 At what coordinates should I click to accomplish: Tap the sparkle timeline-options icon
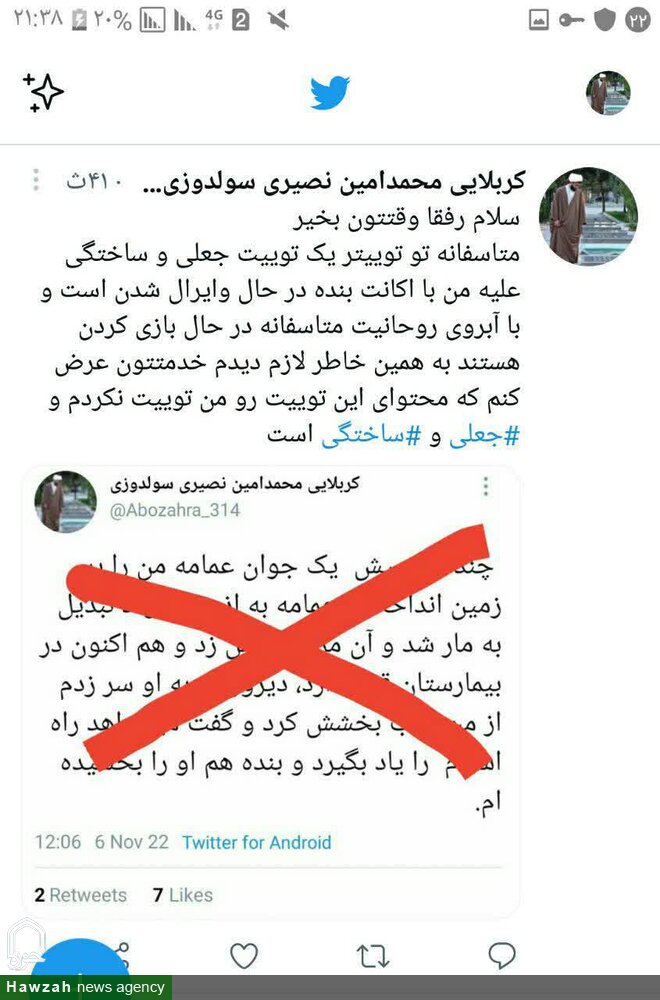click(x=43, y=92)
